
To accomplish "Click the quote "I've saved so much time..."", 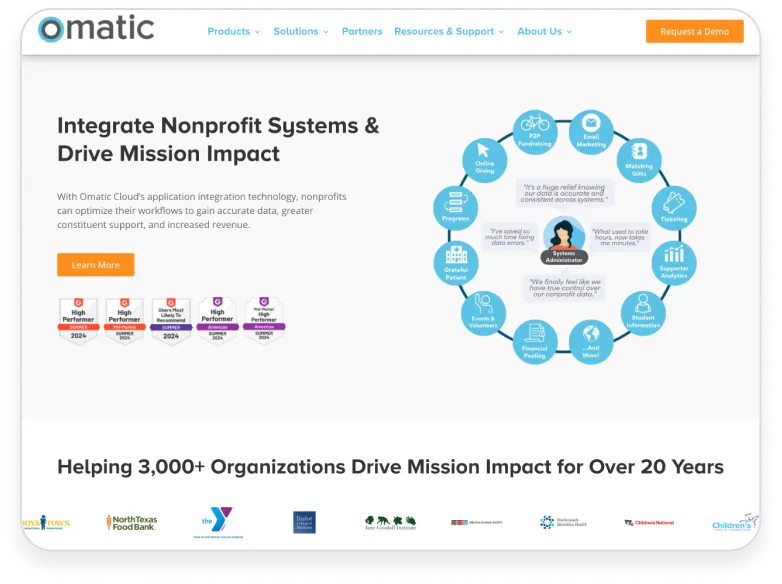I will [x=510, y=237].
